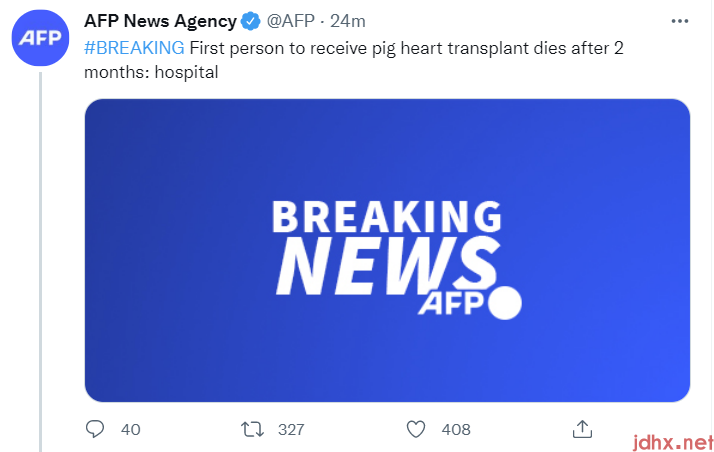Click the white circle in the image
This screenshot has width=714, height=452.
click(x=504, y=302)
